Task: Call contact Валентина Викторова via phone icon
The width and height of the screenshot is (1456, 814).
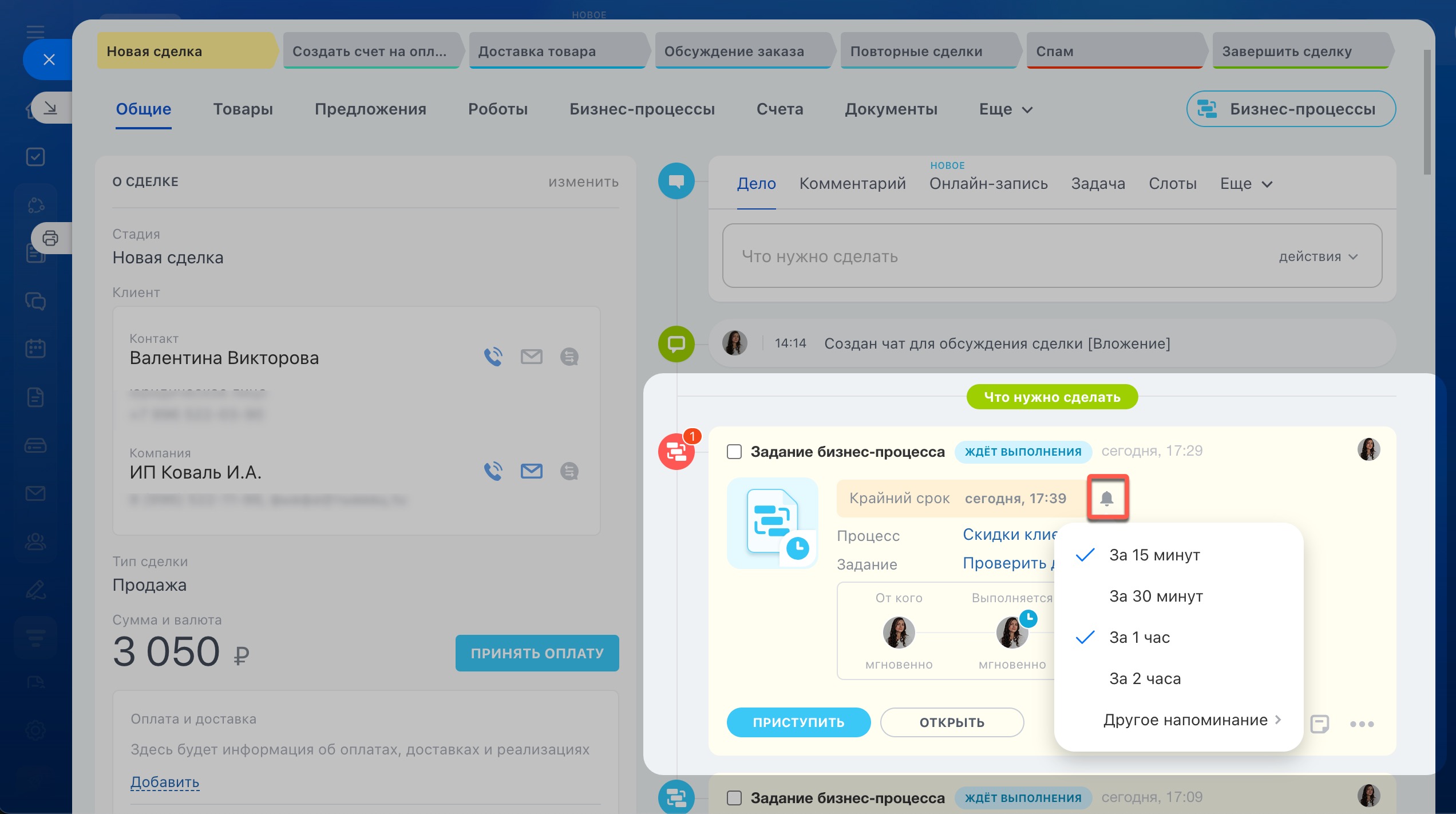Action: [493, 357]
